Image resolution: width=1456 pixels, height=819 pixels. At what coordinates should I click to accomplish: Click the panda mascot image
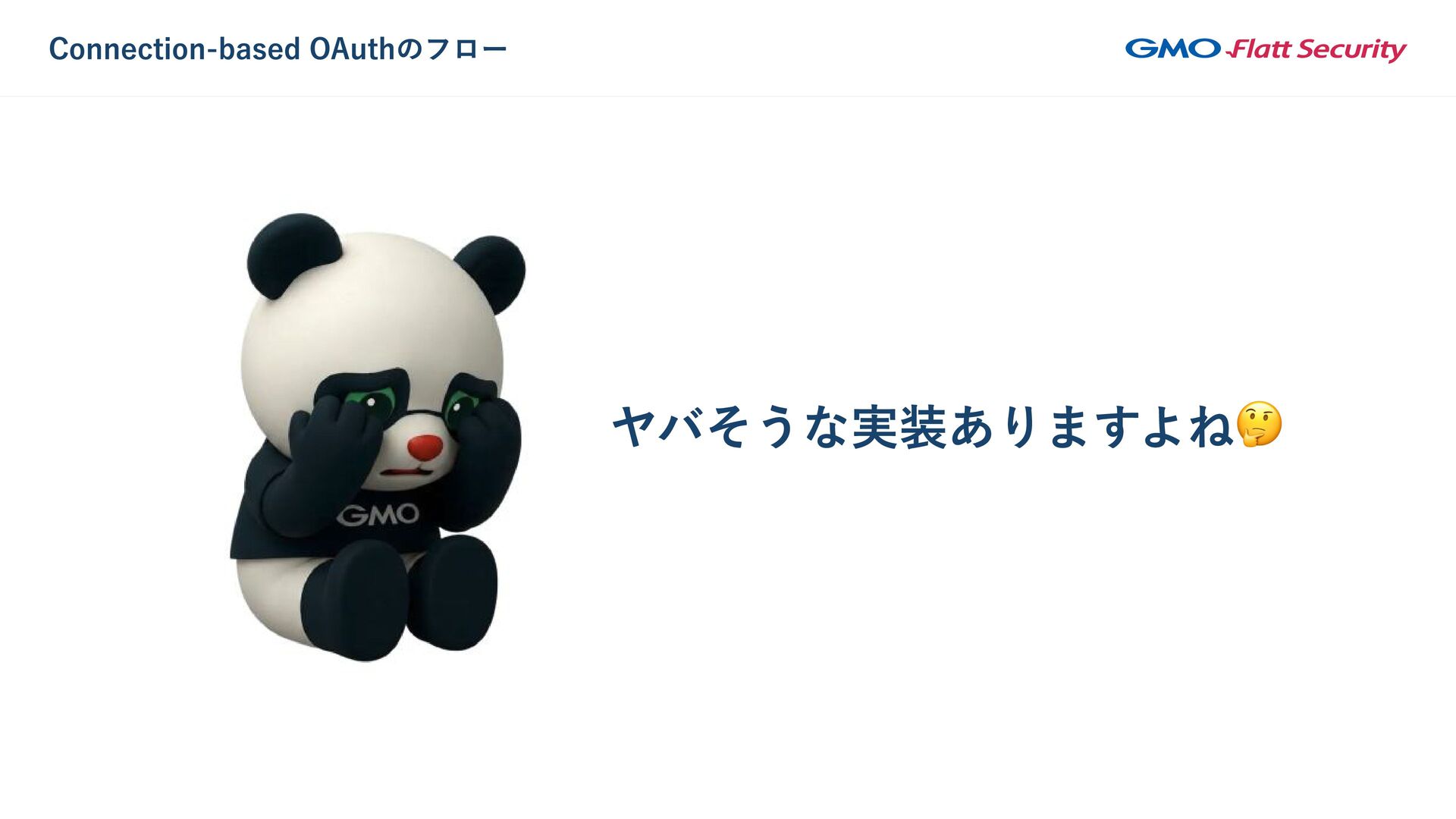click(x=377, y=438)
